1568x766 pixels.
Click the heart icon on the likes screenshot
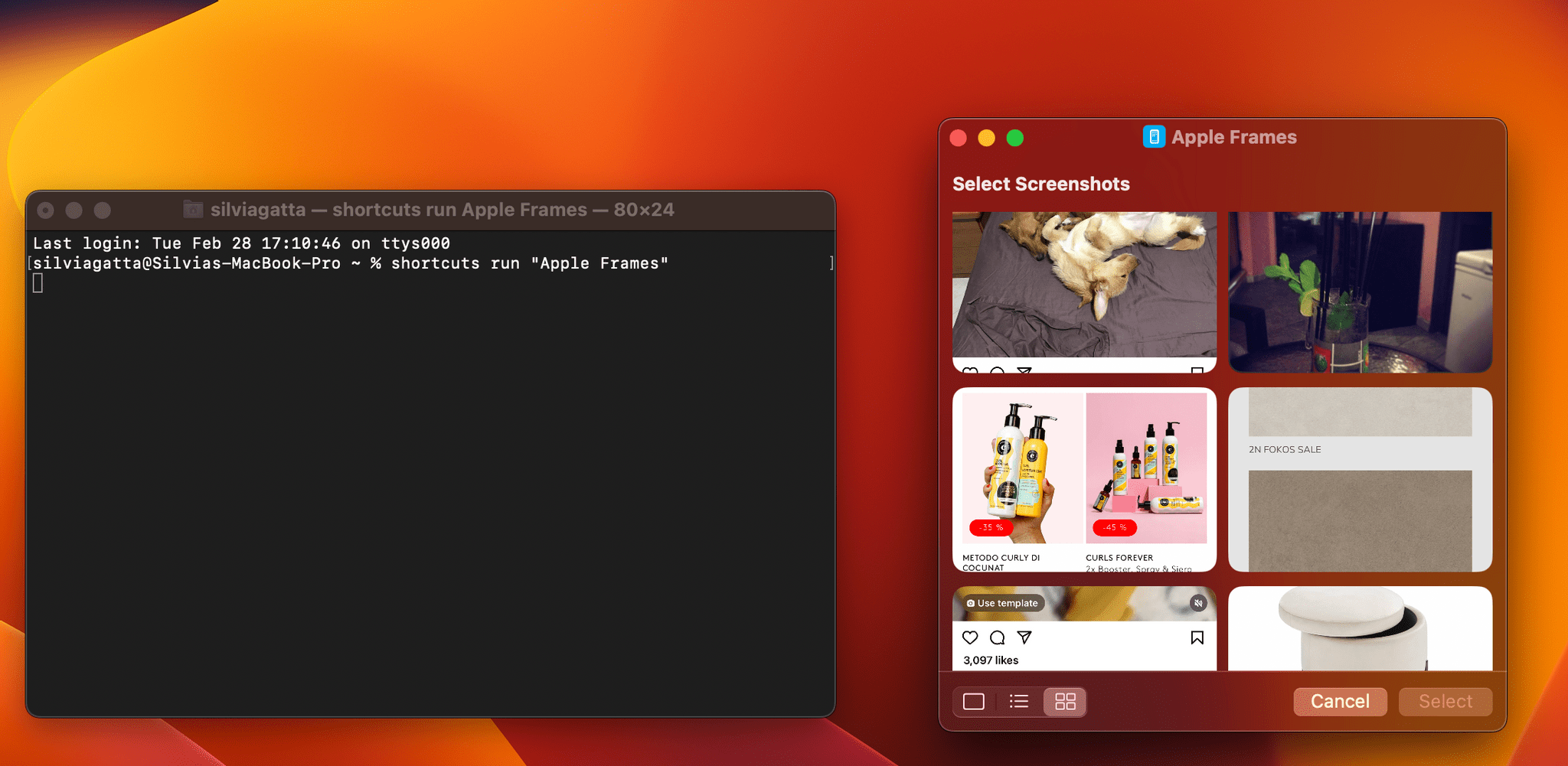[x=970, y=637]
